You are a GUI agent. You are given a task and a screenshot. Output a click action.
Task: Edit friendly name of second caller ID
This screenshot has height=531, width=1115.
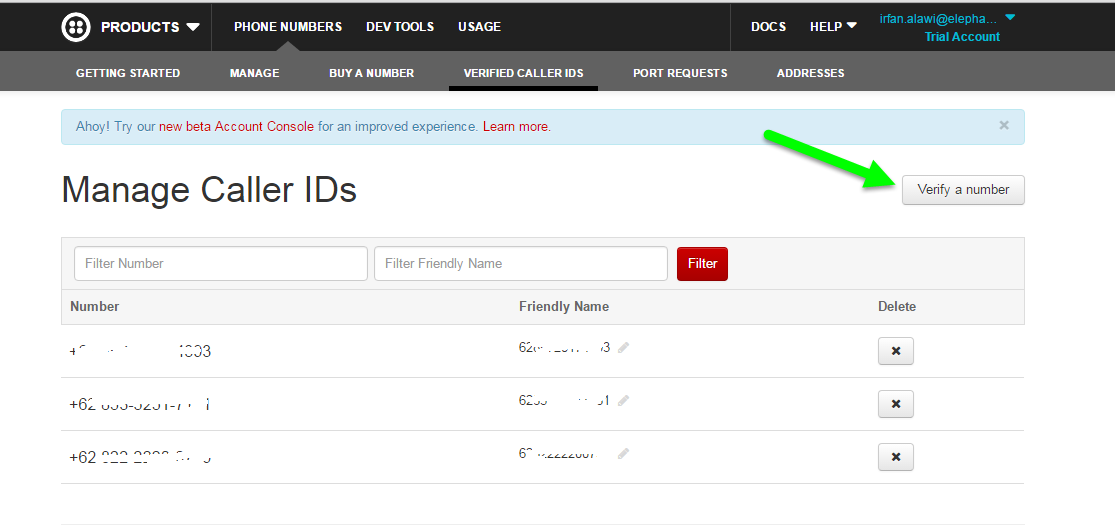coord(624,401)
